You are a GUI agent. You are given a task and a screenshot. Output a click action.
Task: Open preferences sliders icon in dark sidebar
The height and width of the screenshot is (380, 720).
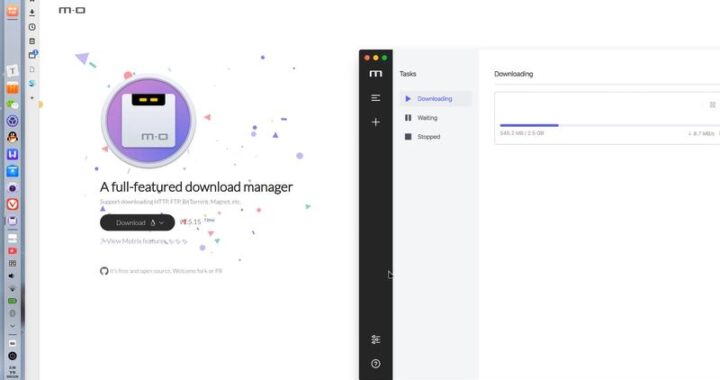pos(376,340)
